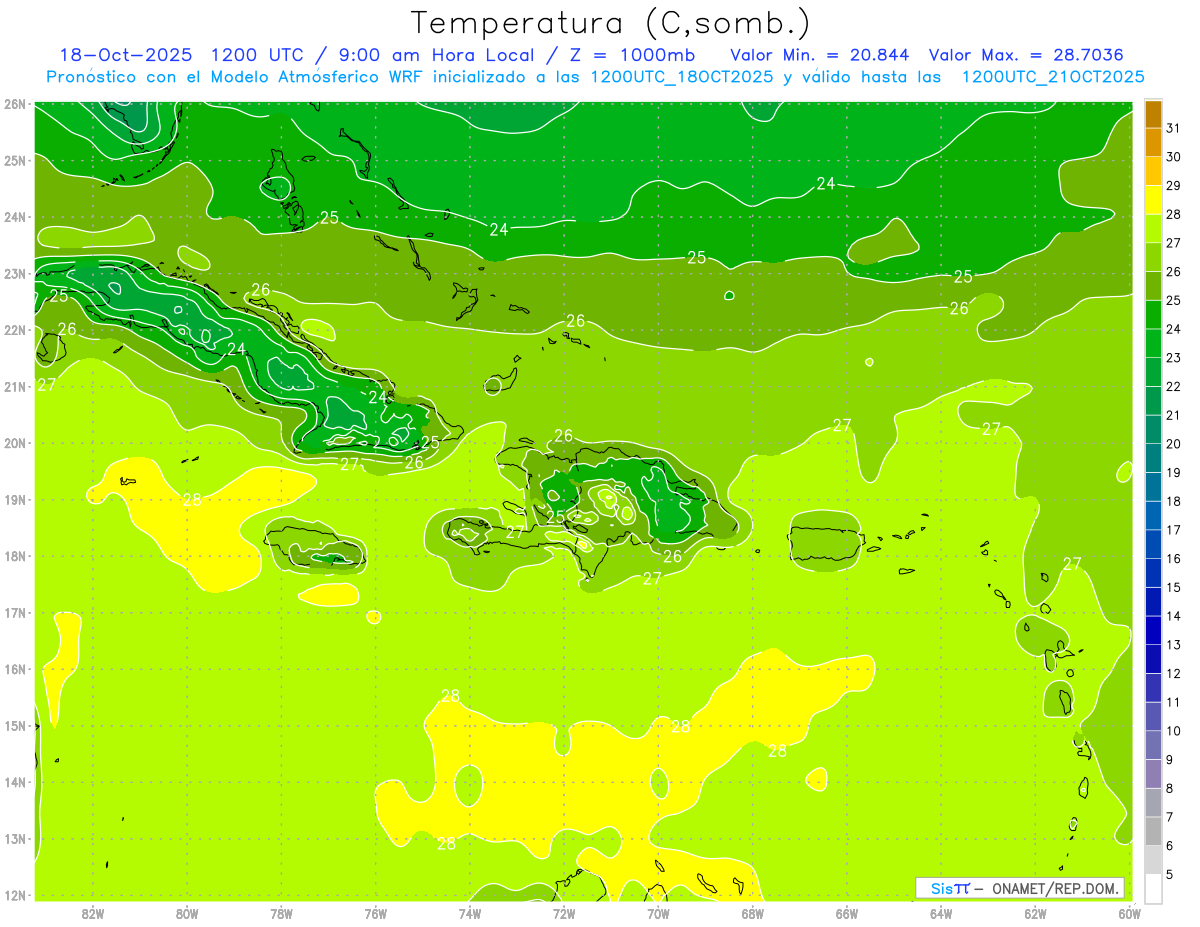This screenshot has width=1200, height=927.
Task: Click the purple colorbar swatch between 9 and 10
Action: click(1153, 745)
